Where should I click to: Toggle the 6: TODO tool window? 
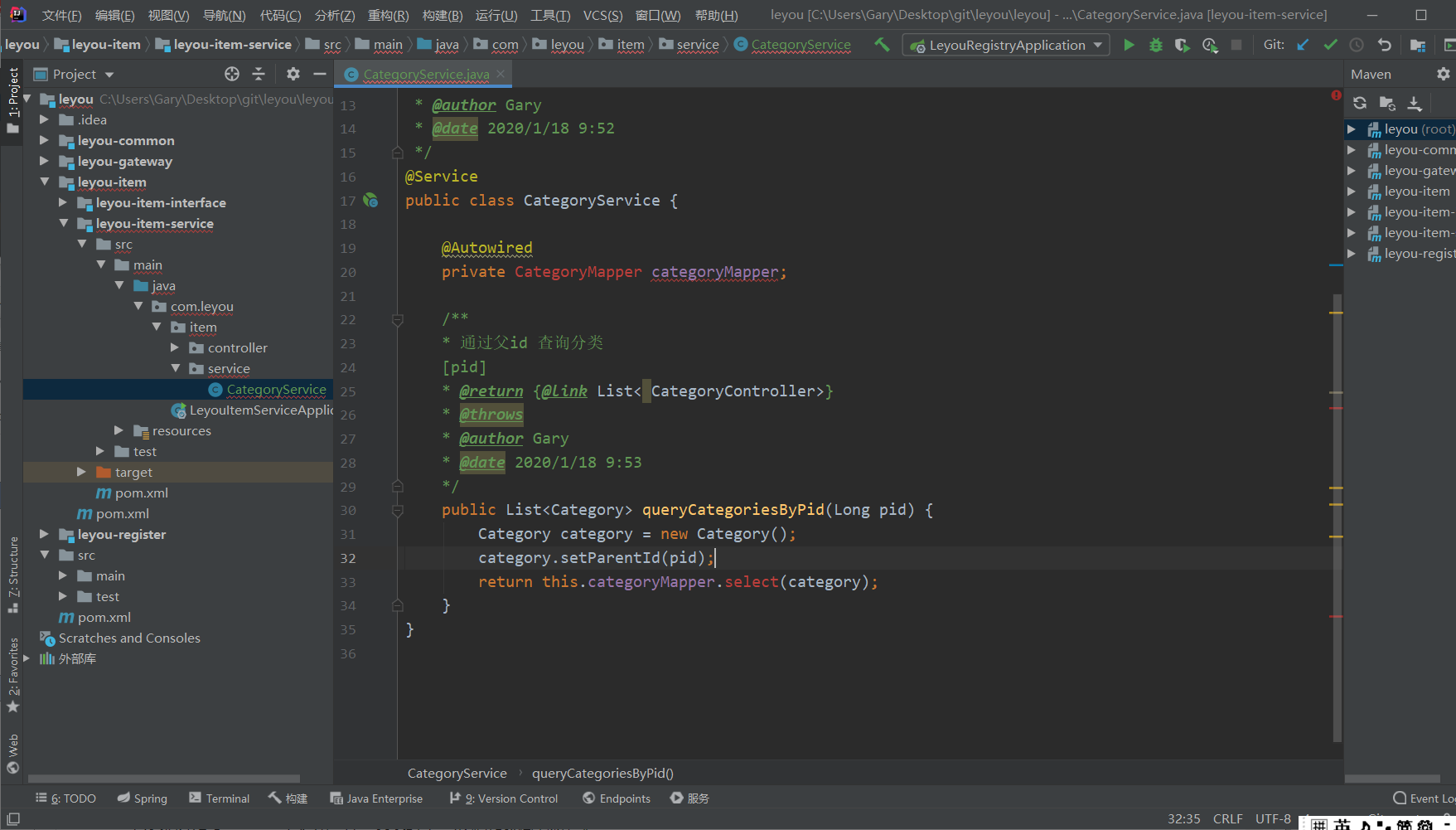65,798
